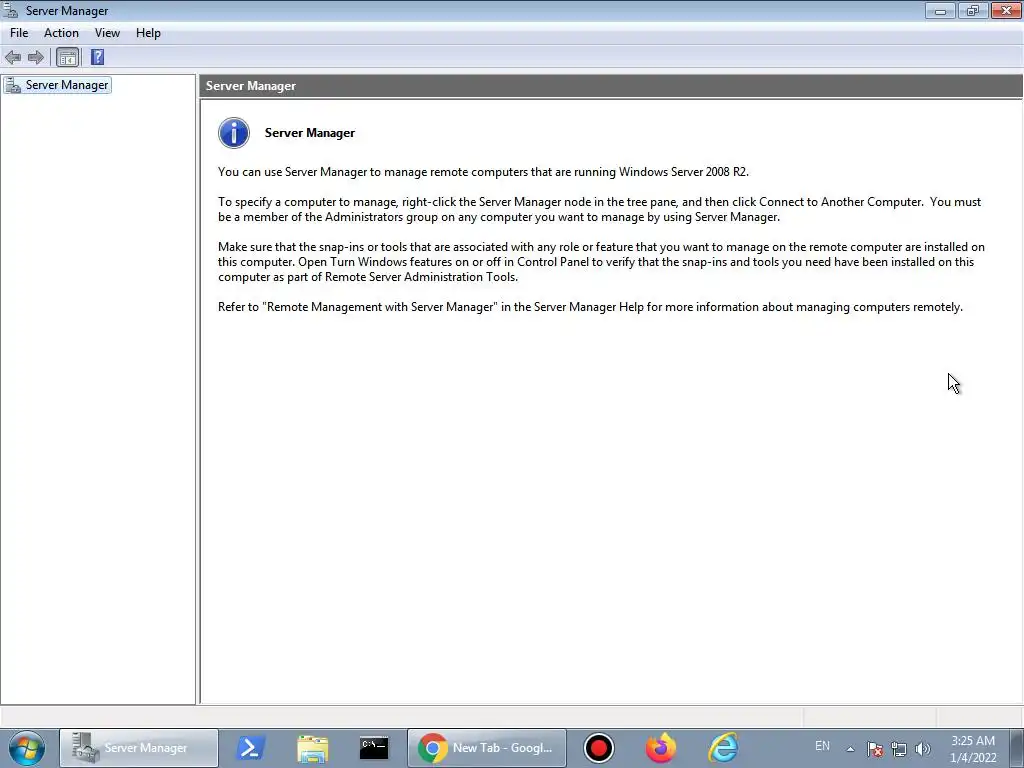The height and width of the screenshot is (768, 1024).
Task: Click the Server Manager gray pane header
Action: pos(611,86)
